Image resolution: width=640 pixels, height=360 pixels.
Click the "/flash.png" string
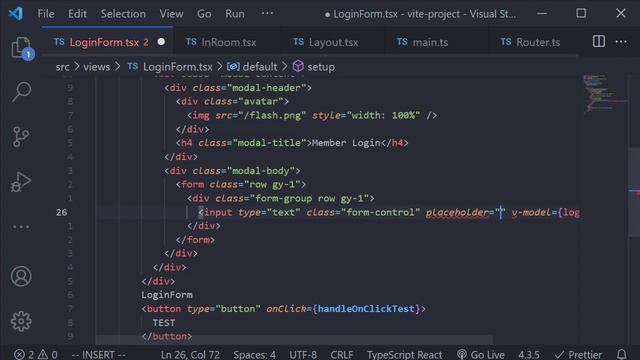click(273, 116)
